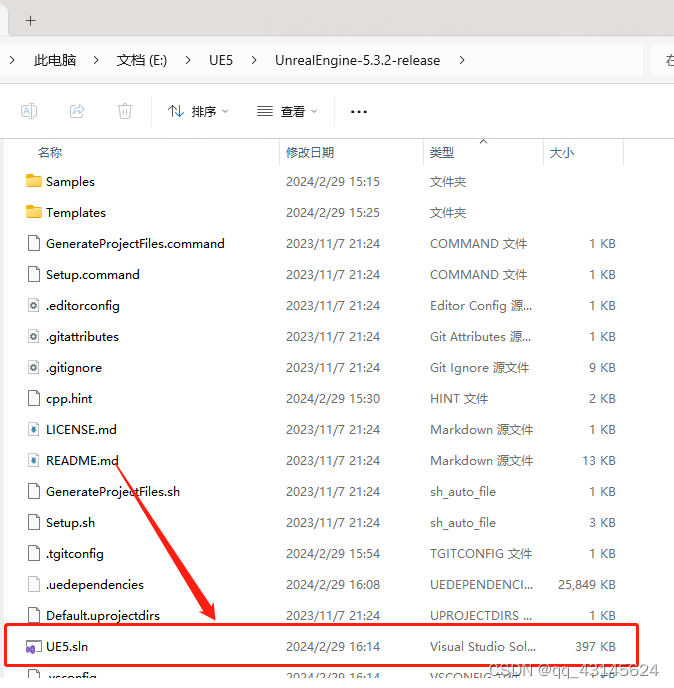This screenshot has height=688, width=674.
Task: Select the Samples folder icon
Action: pos(34,181)
